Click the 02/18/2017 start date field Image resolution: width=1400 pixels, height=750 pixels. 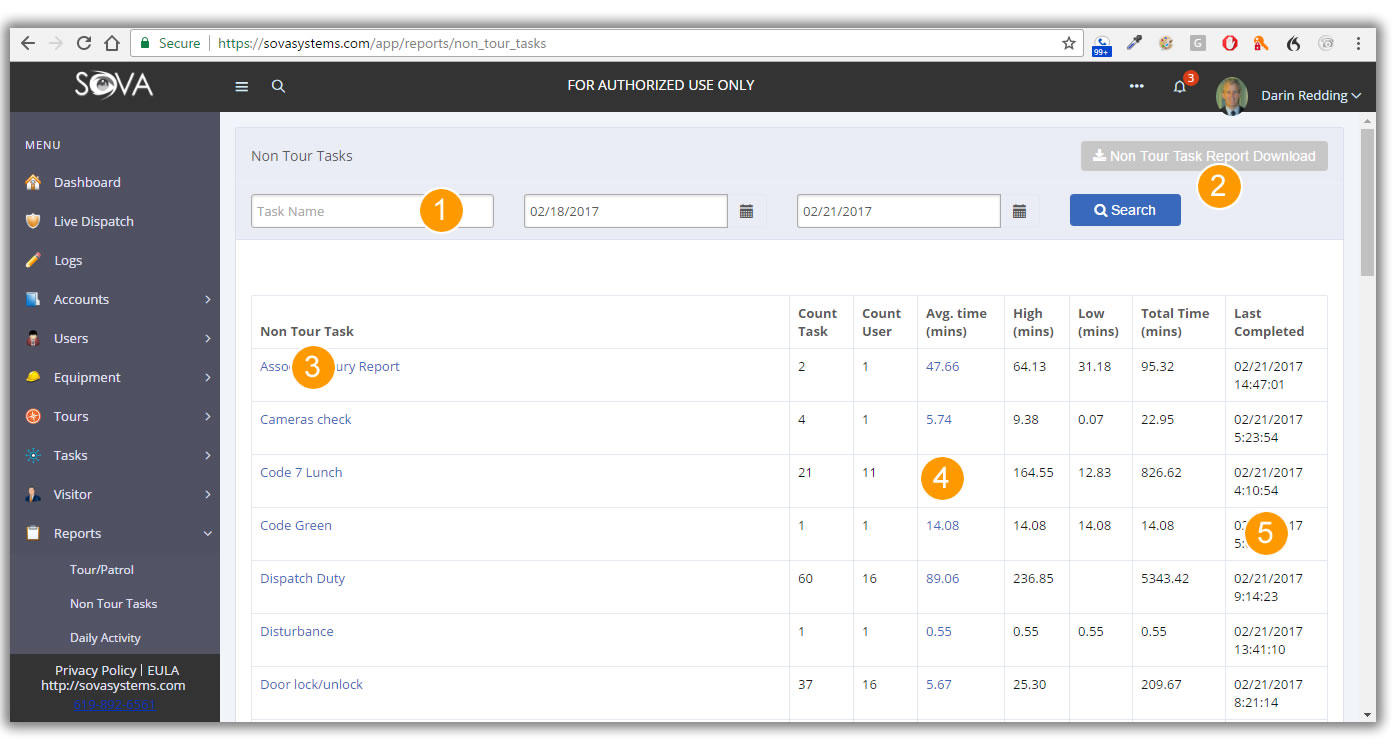pos(626,211)
